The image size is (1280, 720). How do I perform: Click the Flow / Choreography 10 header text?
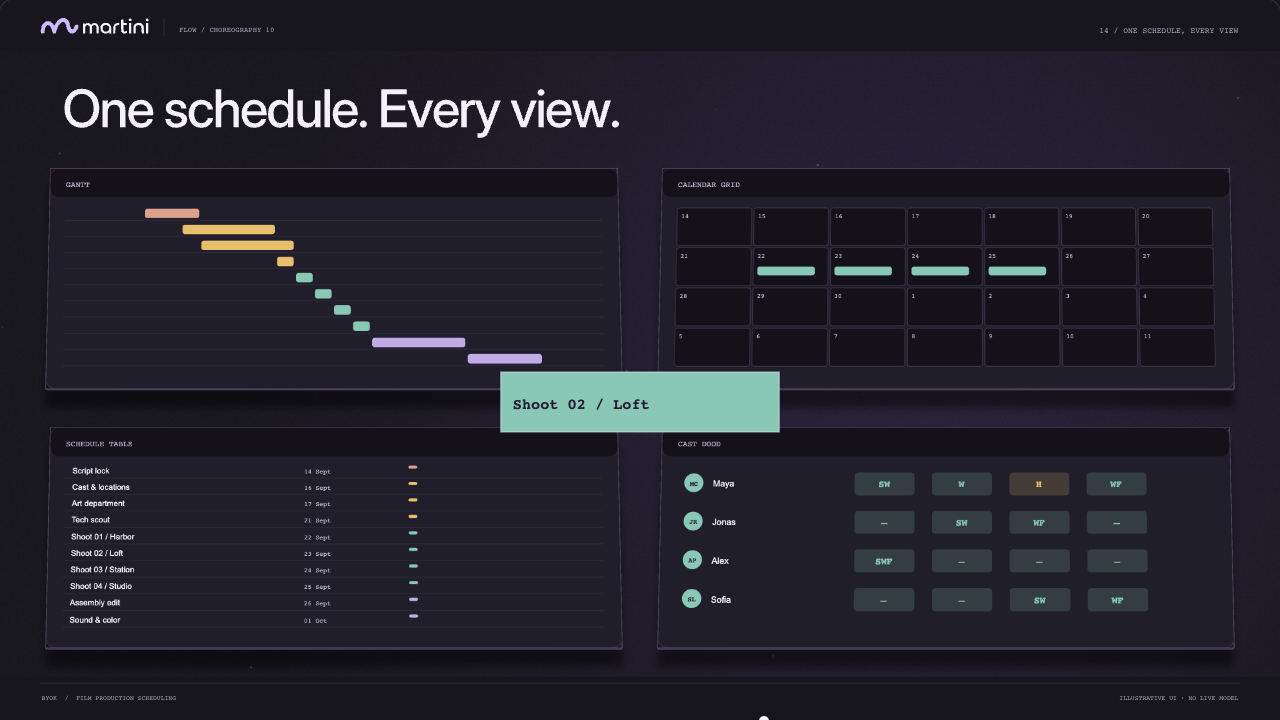[226, 30]
